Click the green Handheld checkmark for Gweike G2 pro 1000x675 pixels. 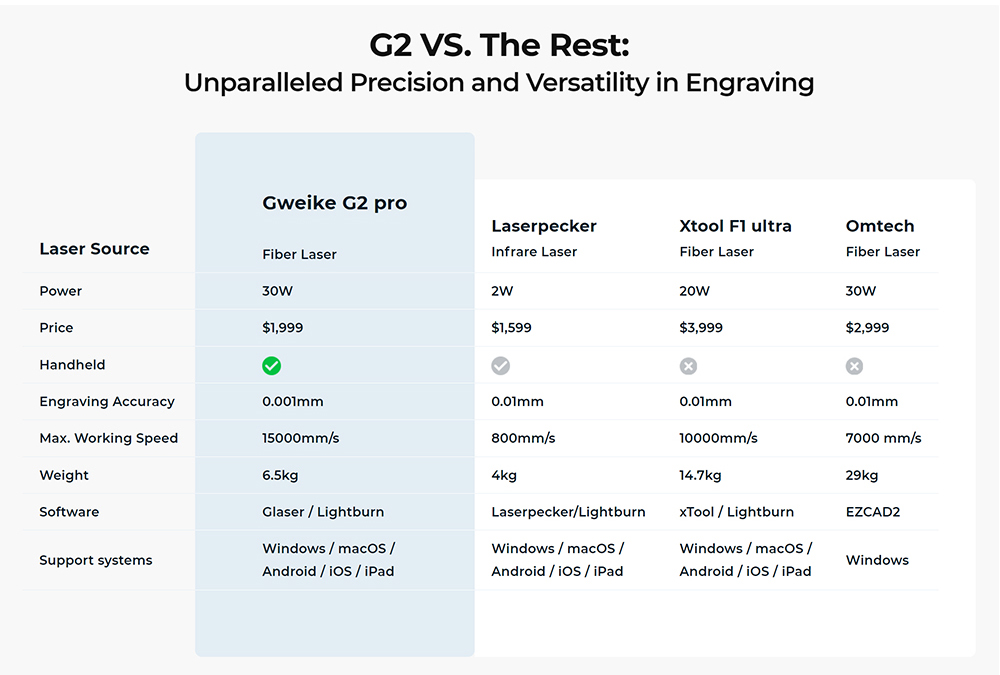pyautogui.click(x=271, y=366)
